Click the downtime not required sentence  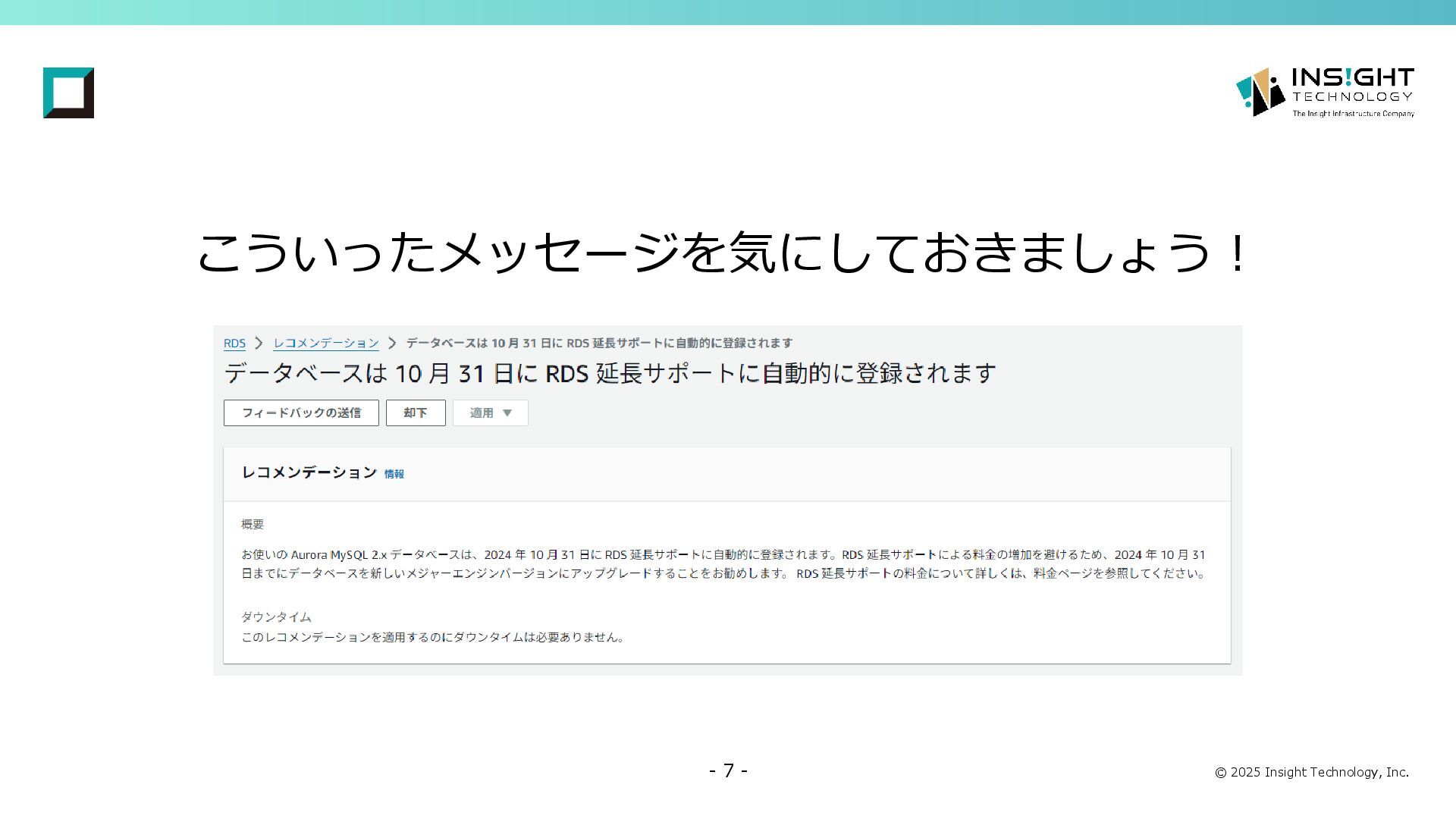(x=432, y=637)
